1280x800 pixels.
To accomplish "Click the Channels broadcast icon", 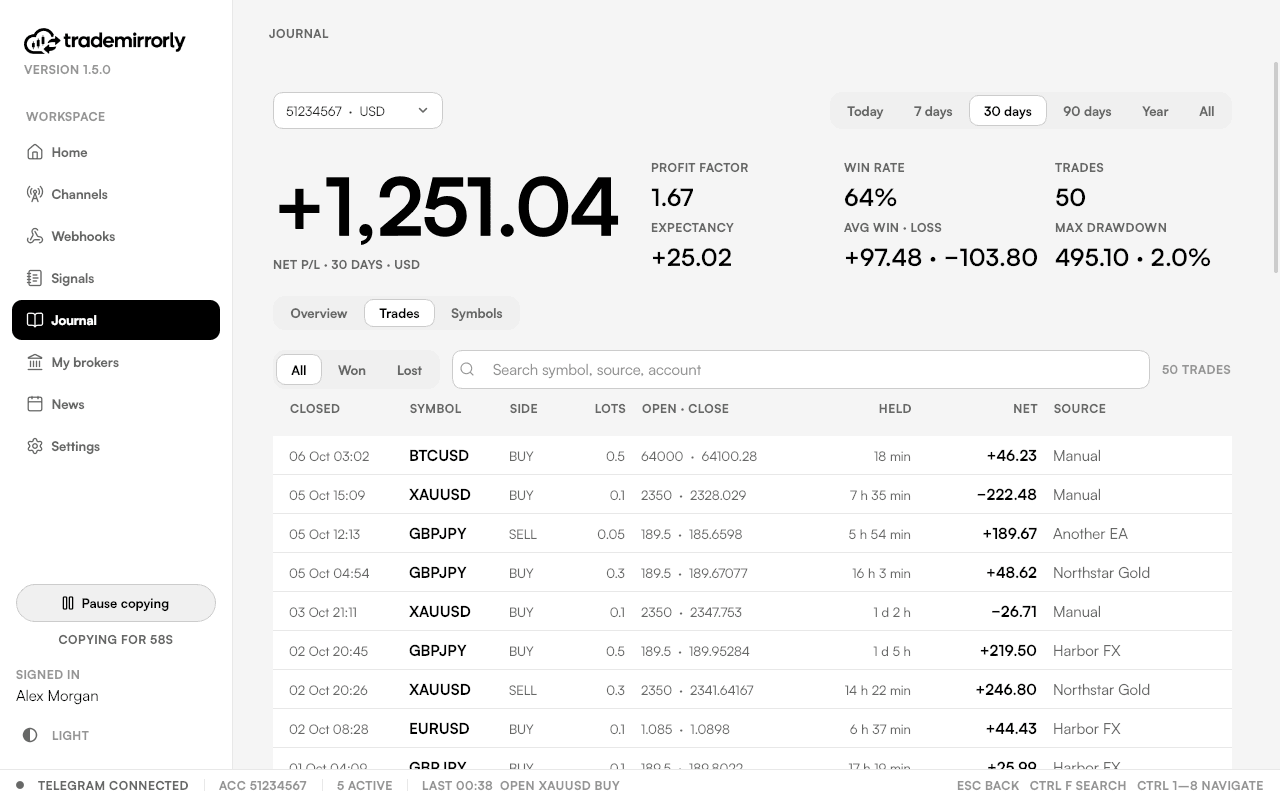I will pos(35,194).
